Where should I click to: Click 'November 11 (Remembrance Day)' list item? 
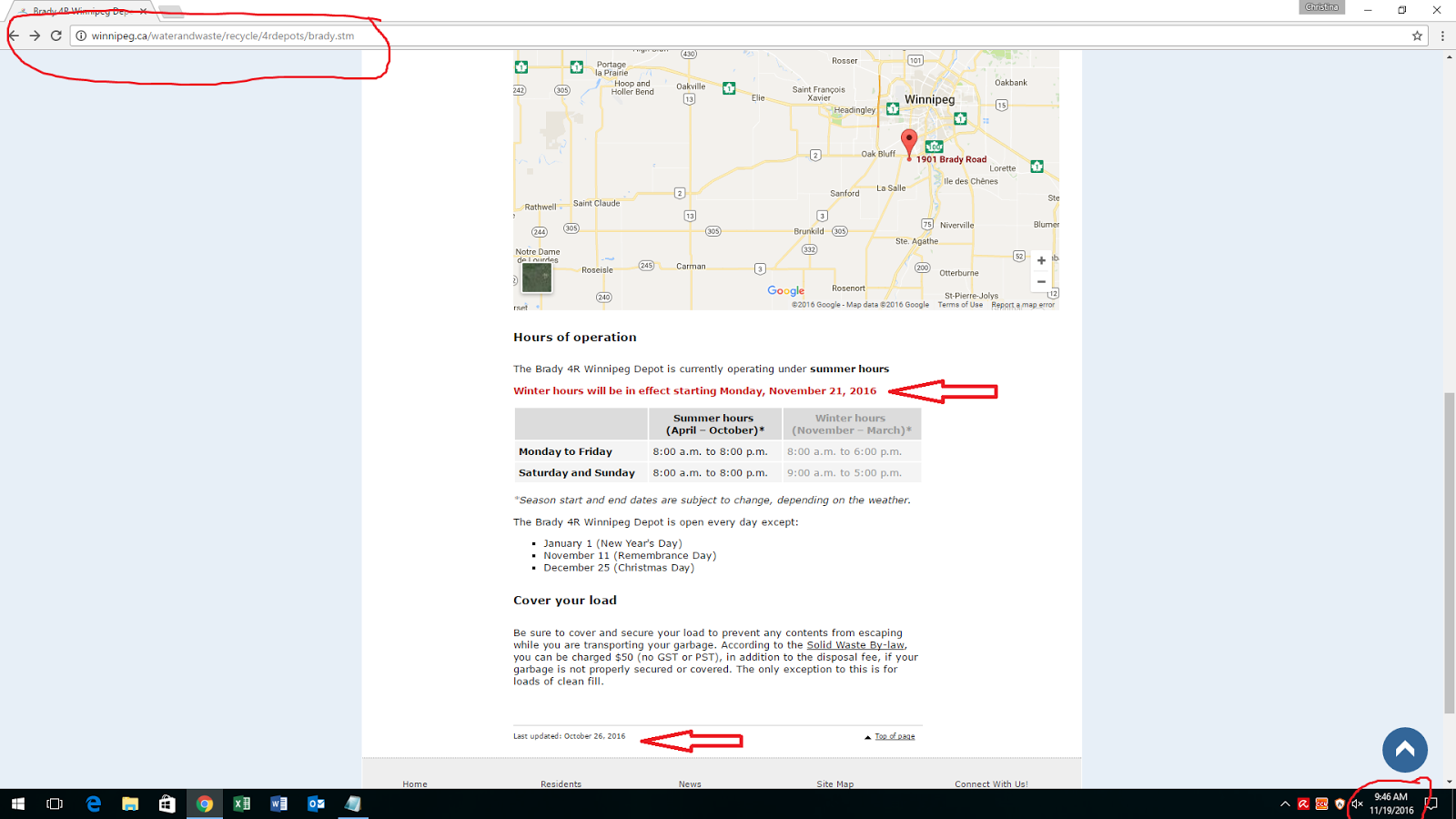pos(630,555)
